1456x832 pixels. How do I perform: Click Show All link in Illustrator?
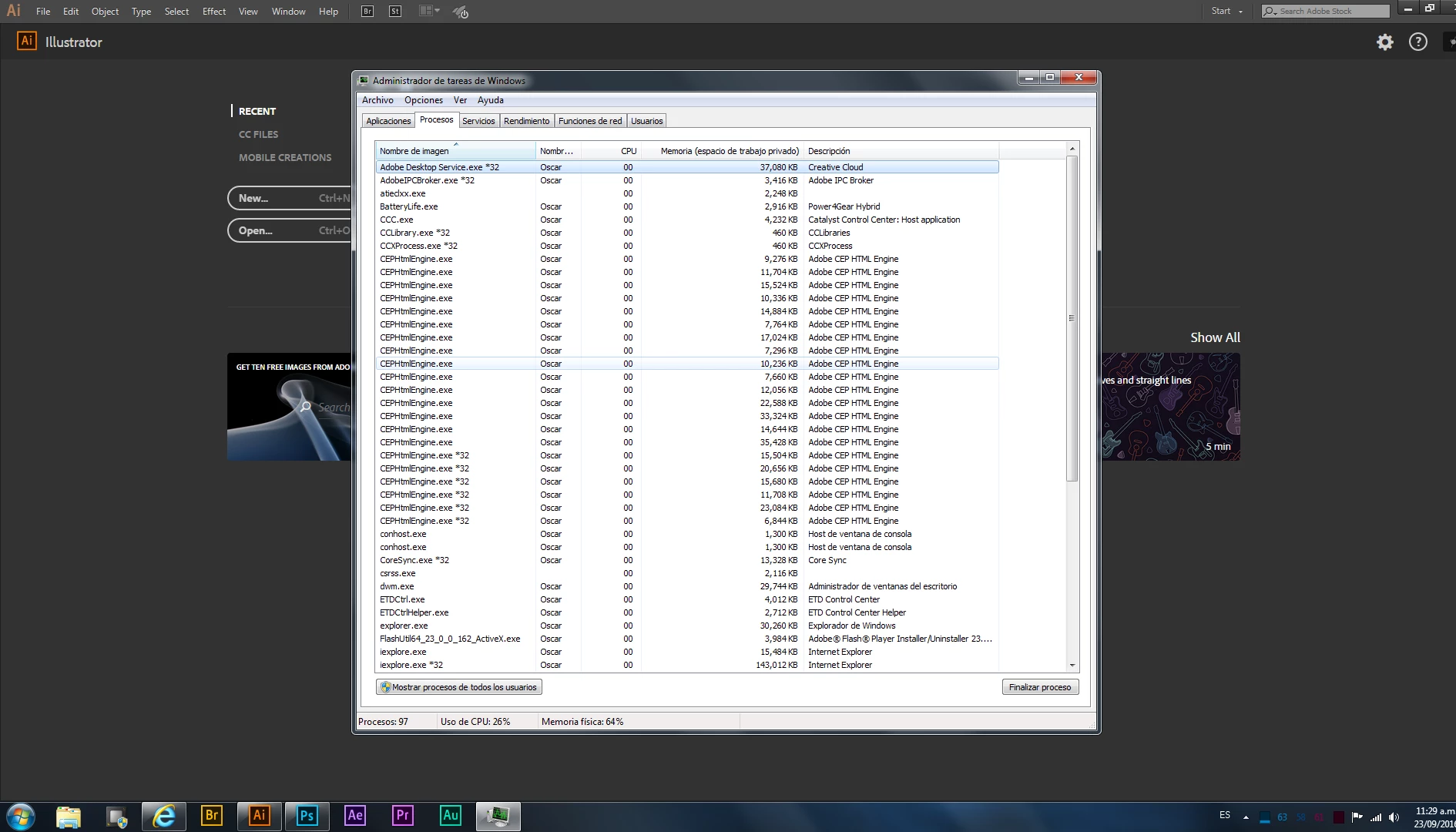(1215, 337)
